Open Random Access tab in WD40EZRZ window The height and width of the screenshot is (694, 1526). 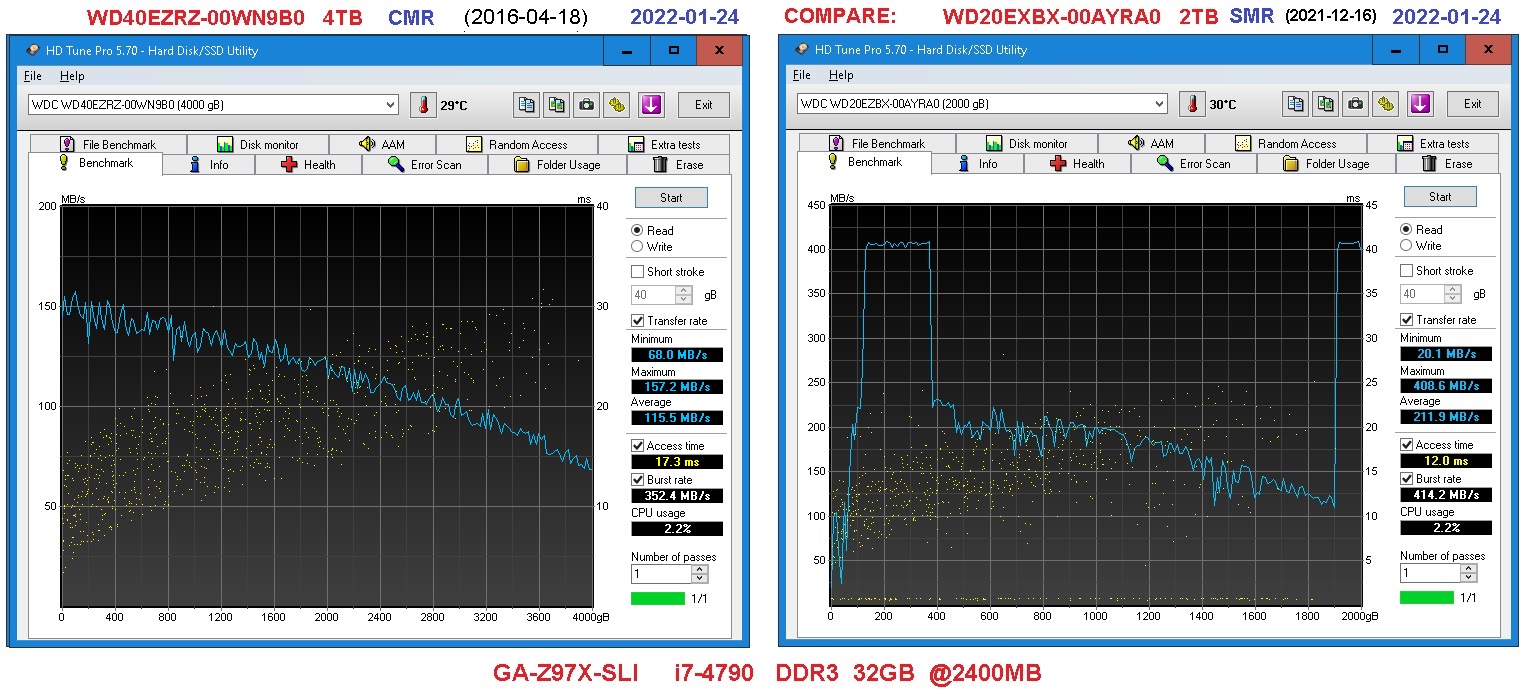tap(517, 145)
